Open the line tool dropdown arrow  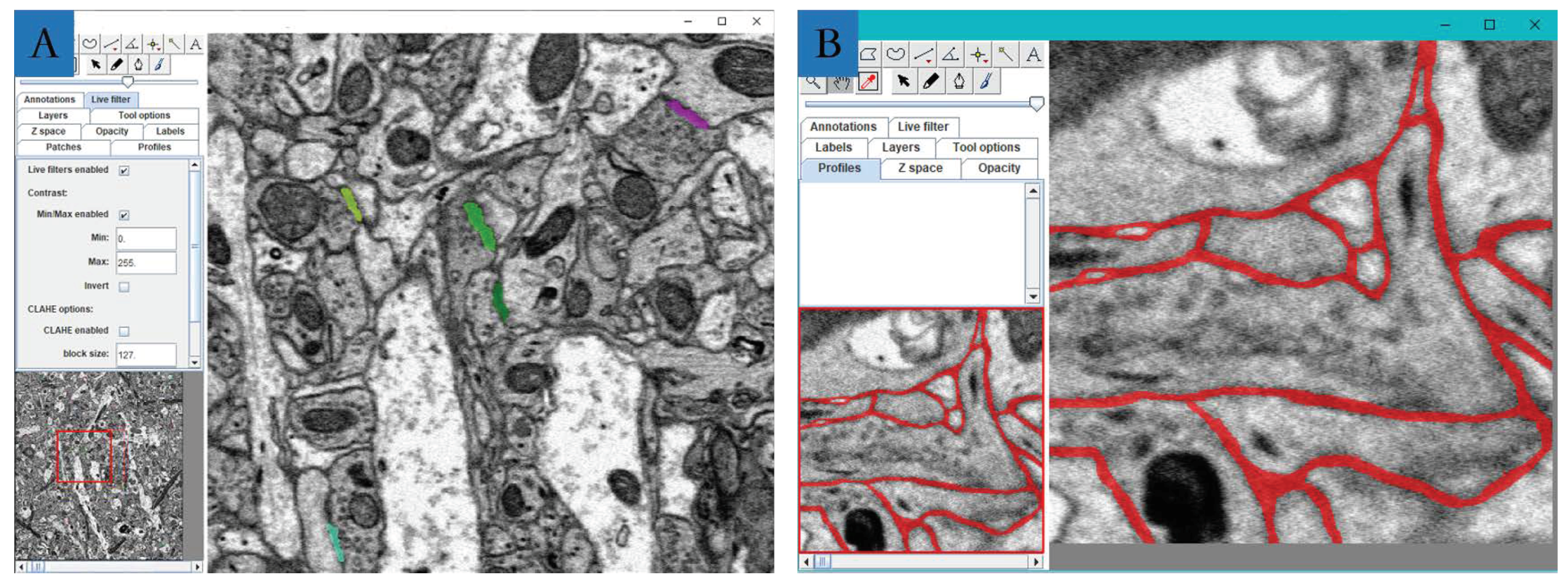[115, 51]
